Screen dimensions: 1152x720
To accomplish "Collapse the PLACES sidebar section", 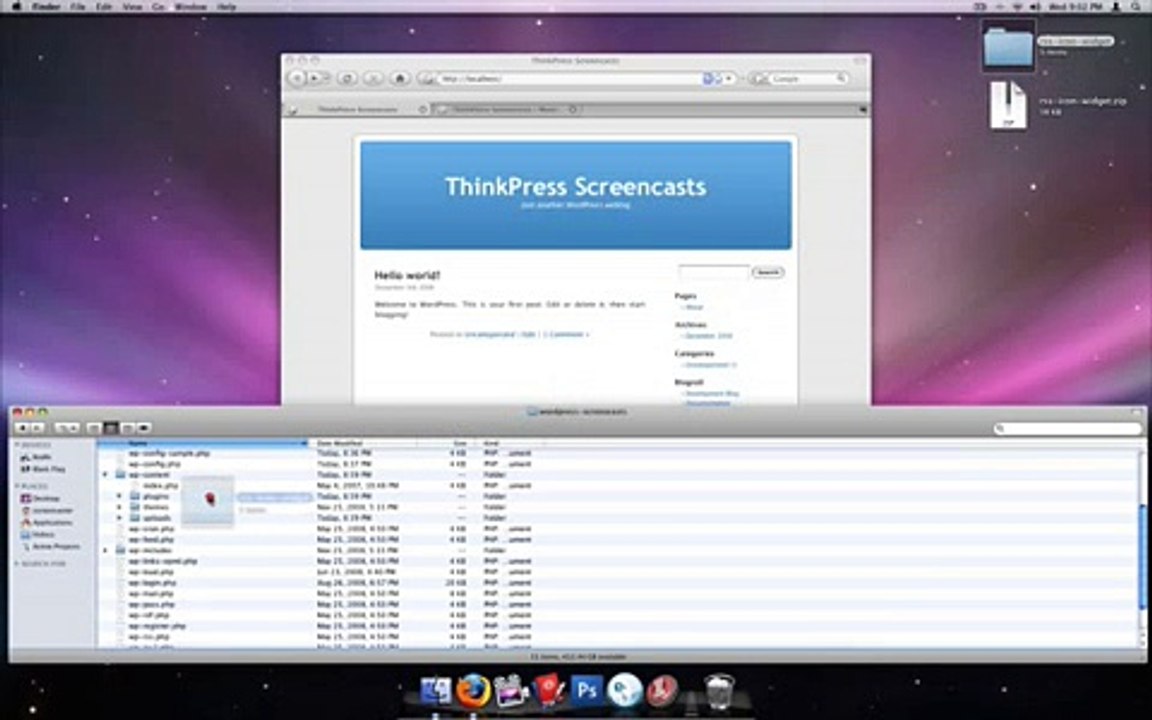I will pyautogui.click(x=18, y=486).
